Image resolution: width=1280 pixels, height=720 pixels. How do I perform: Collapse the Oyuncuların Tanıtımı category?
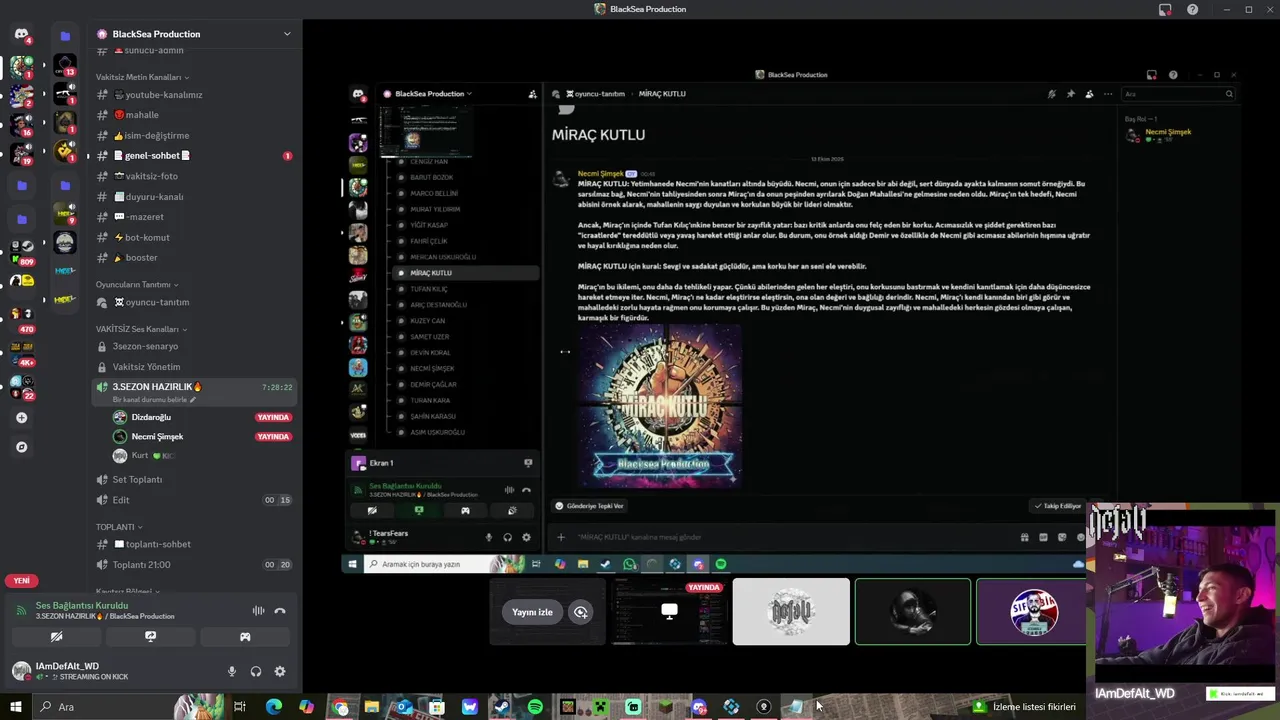tap(137, 284)
